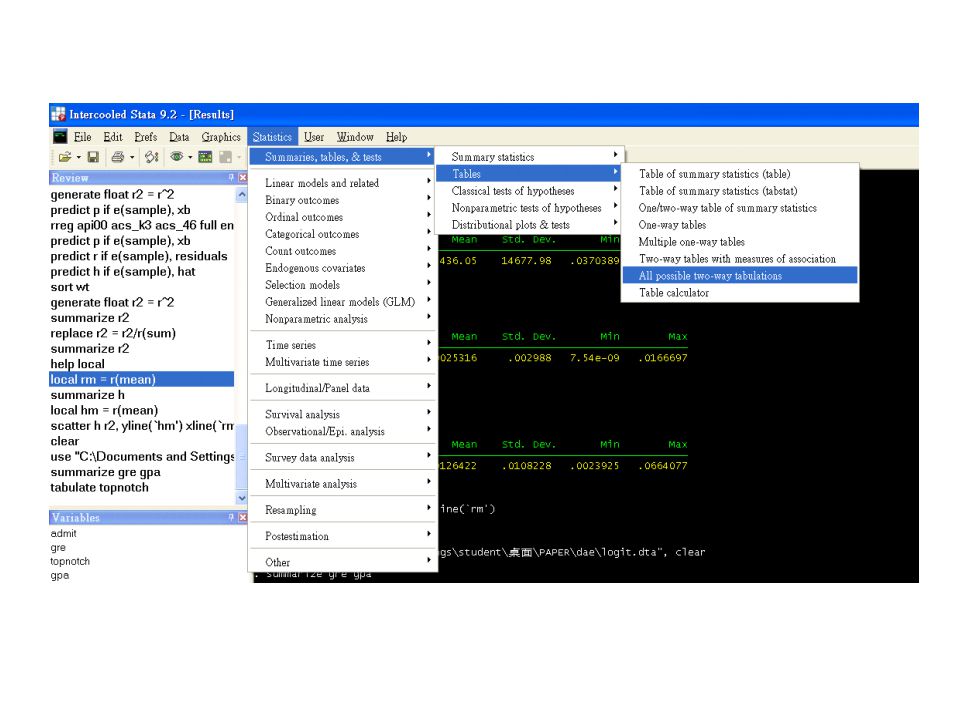Expand the Categorical outcomes submenu

(342, 234)
